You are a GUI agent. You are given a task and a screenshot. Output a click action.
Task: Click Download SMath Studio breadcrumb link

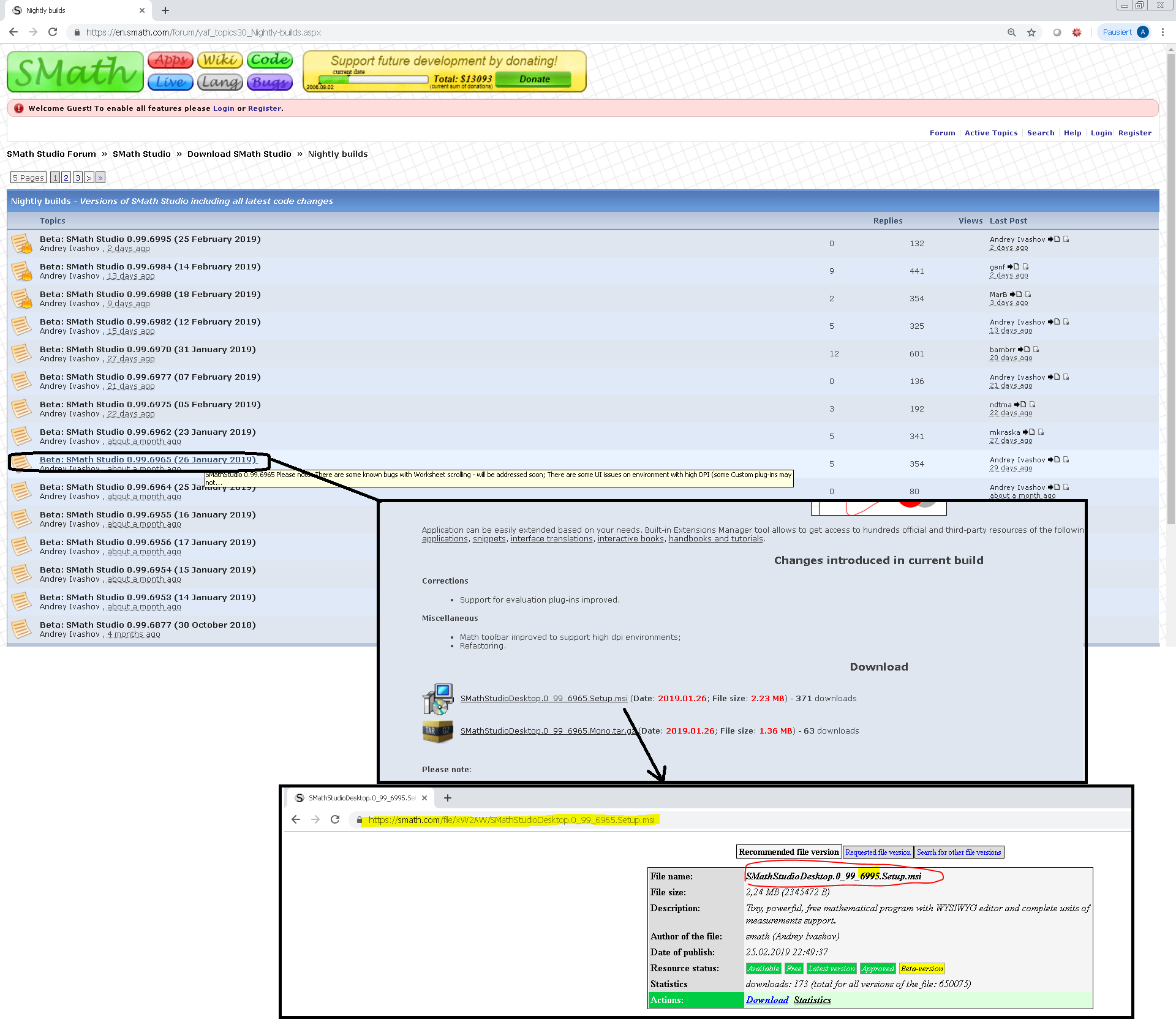[239, 154]
